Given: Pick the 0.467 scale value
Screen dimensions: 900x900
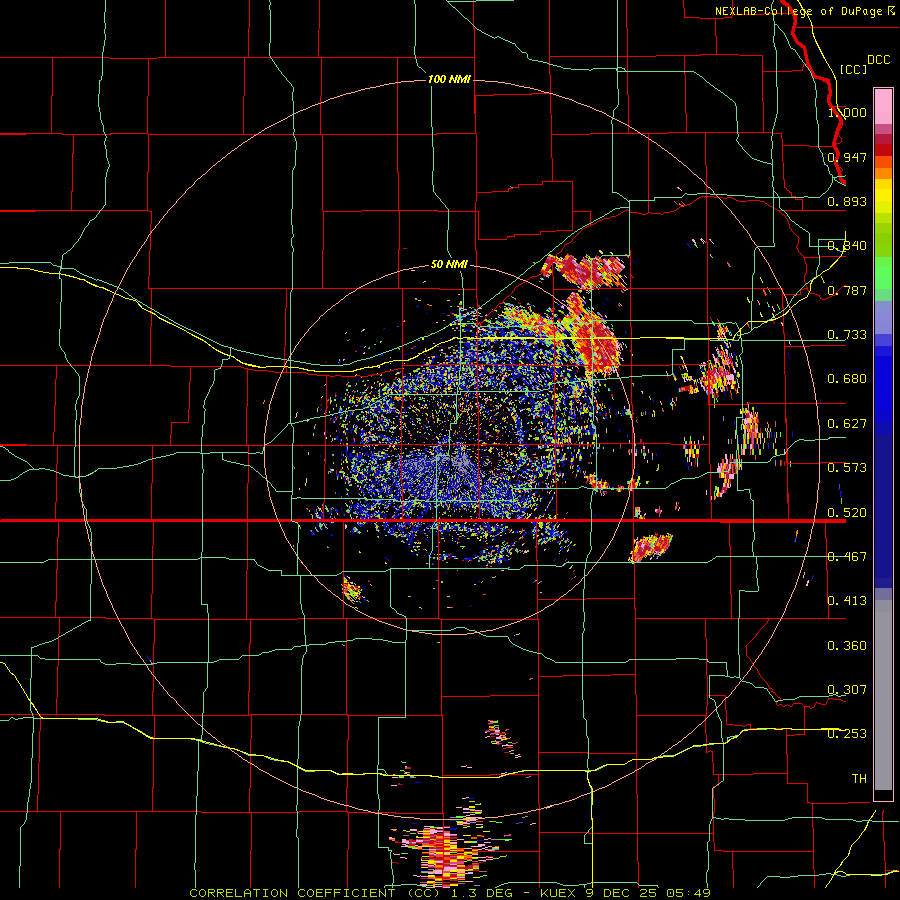Looking at the screenshot, I should point(847,557).
